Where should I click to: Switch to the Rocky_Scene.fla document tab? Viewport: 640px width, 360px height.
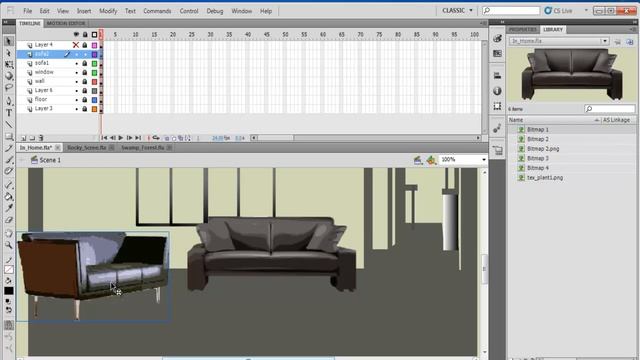point(87,147)
